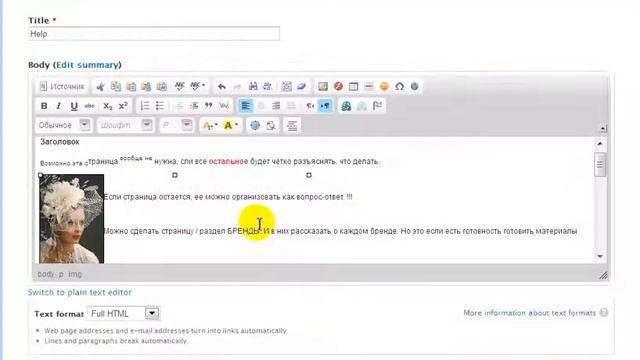Select Justify alignment
The width and height of the screenshot is (640, 360).
[291, 106]
